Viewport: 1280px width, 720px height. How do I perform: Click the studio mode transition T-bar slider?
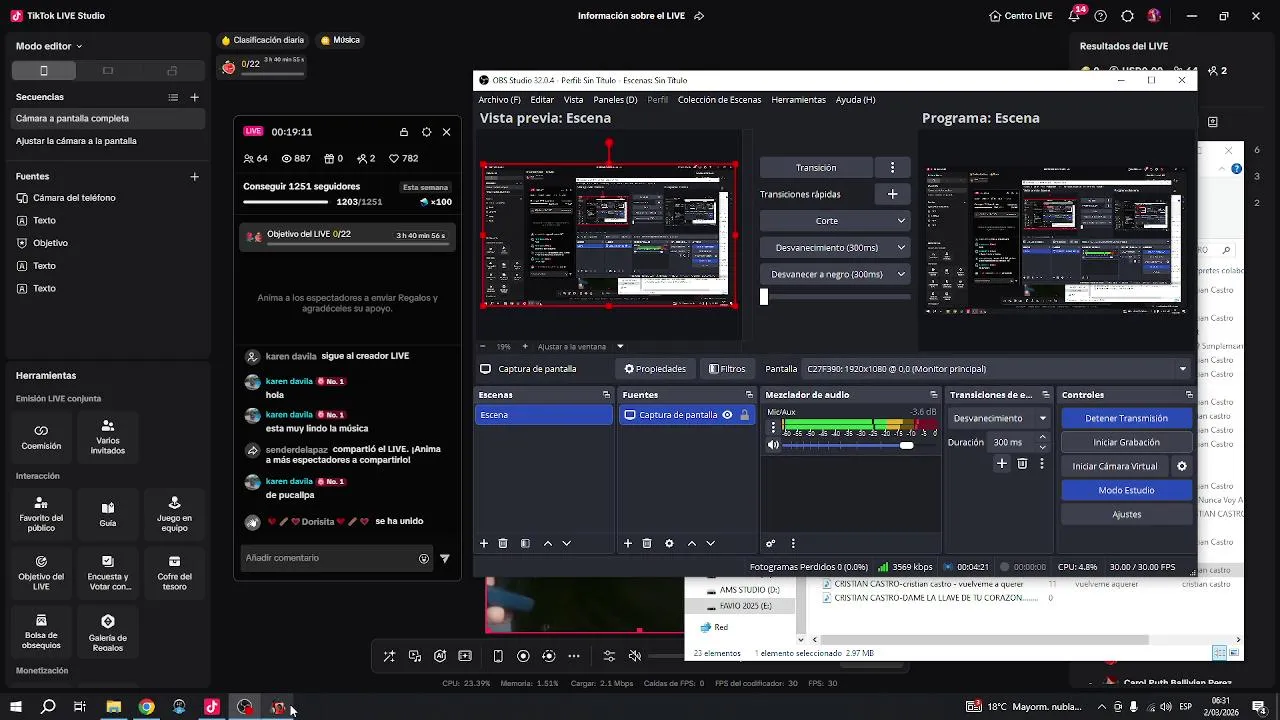(764, 296)
